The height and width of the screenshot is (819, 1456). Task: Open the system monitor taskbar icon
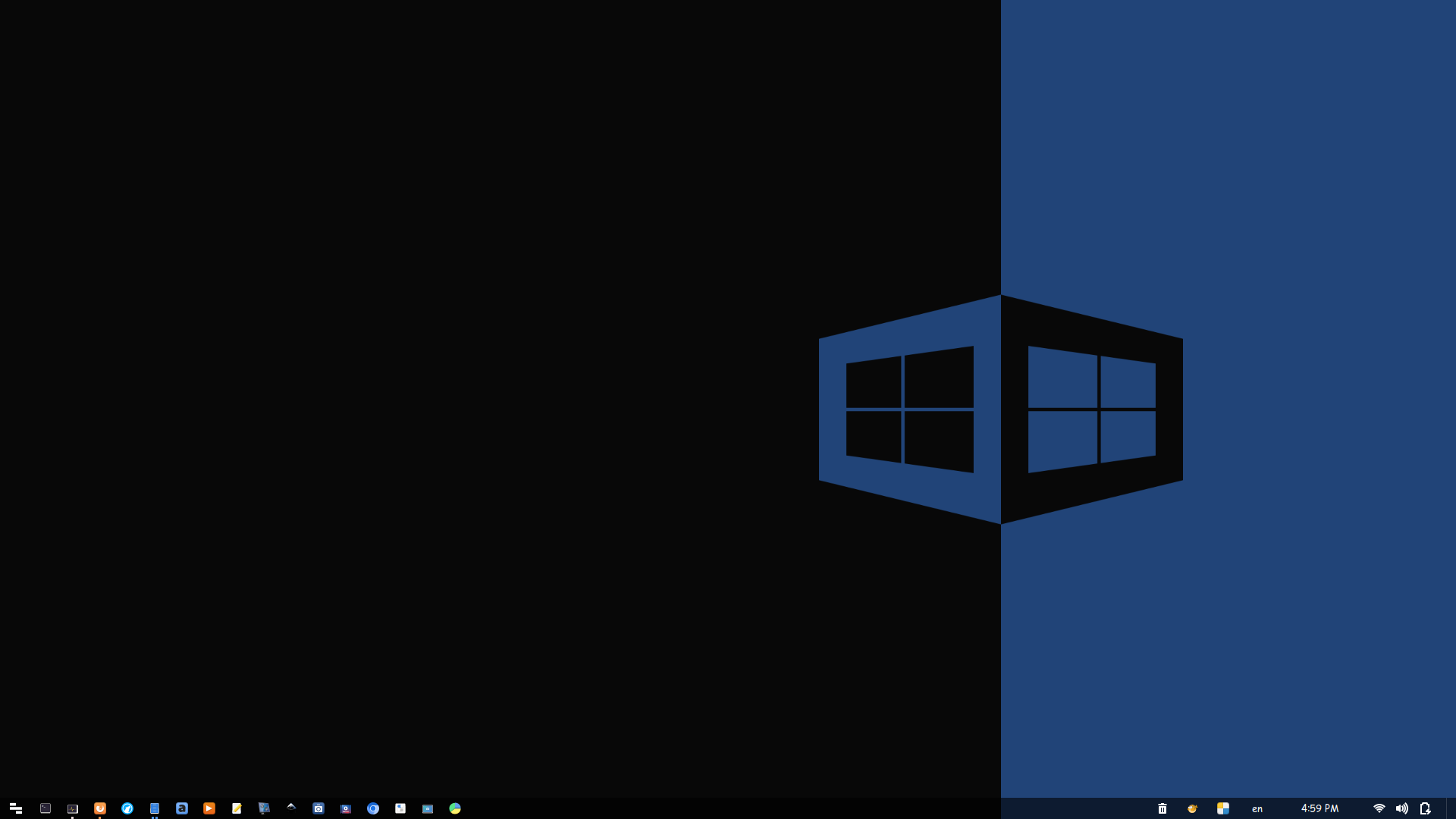pyautogui.click(x=73, y=808)
